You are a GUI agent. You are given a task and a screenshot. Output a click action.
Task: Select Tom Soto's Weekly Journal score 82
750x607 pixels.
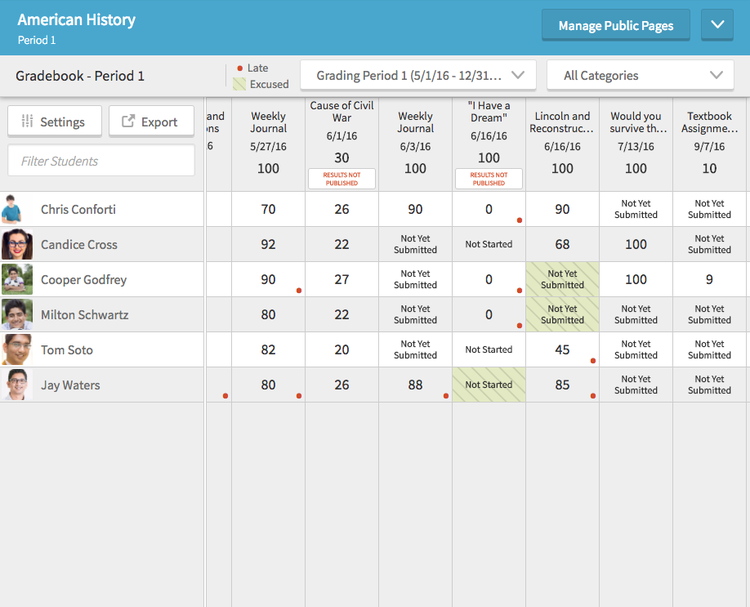tap(268, 350)
